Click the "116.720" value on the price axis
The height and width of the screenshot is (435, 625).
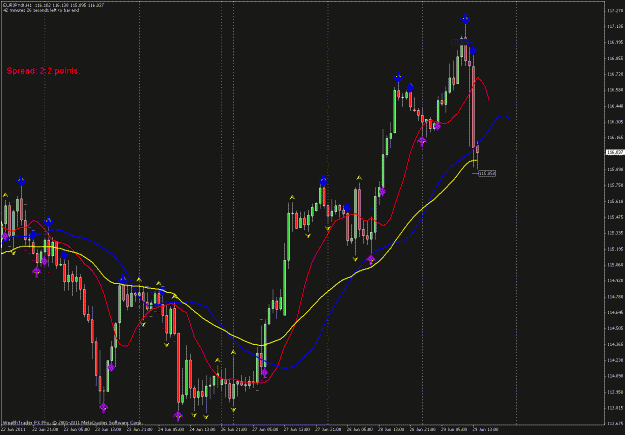pos(614,74)
